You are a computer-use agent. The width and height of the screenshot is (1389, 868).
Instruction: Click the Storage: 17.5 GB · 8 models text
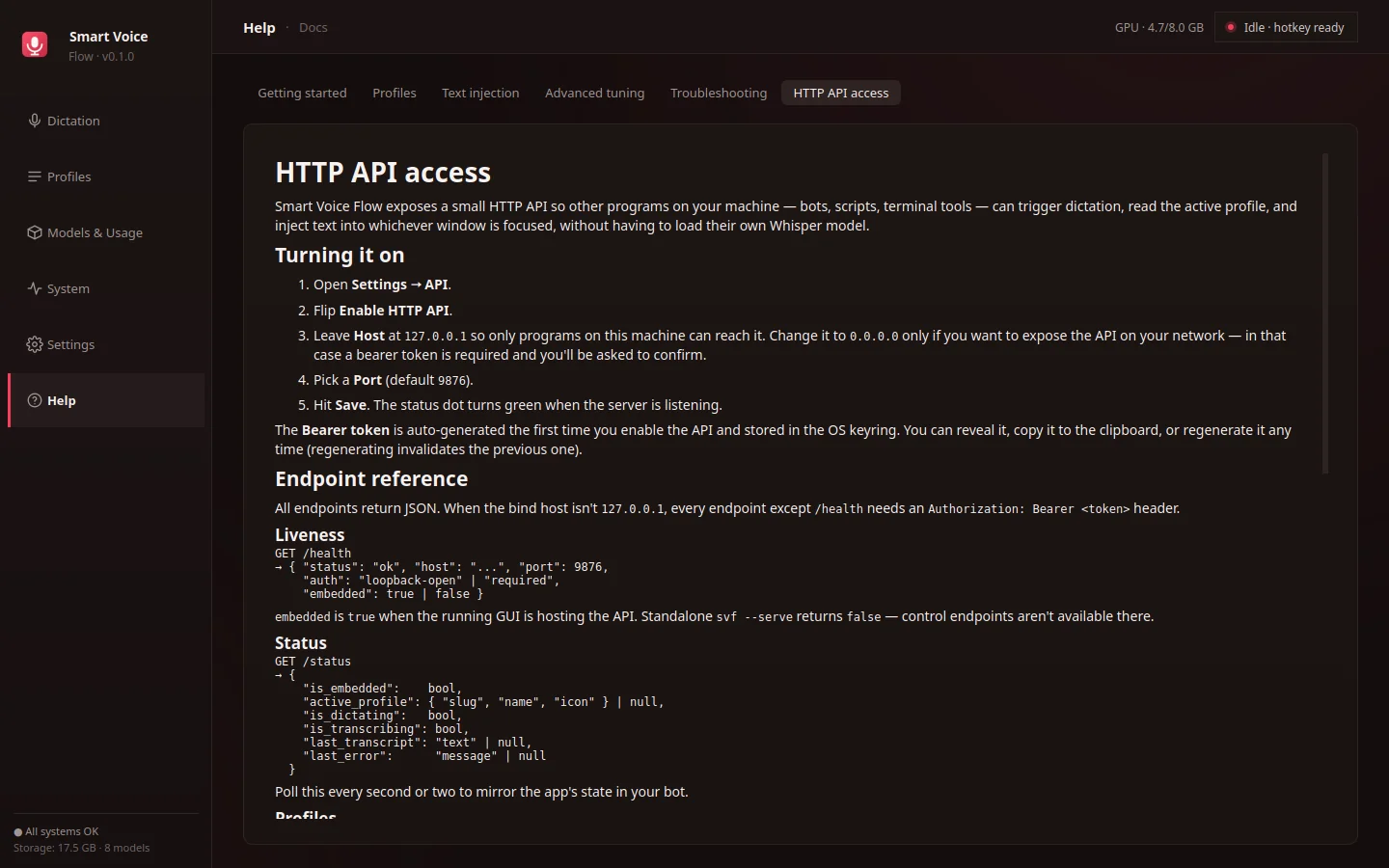pos(82,848)
